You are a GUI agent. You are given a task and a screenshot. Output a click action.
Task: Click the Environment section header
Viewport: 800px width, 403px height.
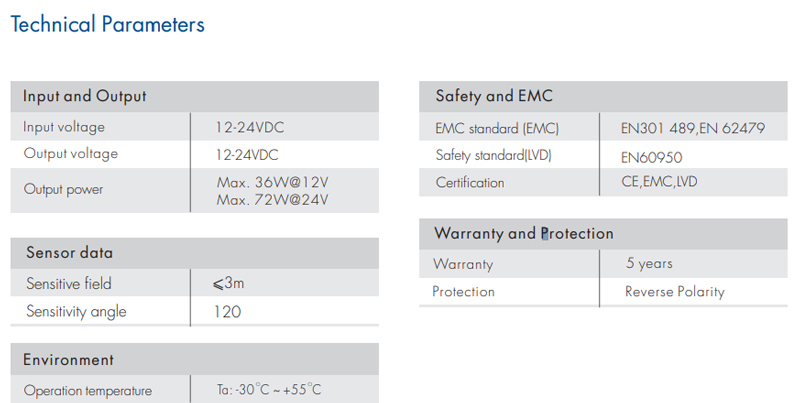pyautogui.click(x=69, y=360)
